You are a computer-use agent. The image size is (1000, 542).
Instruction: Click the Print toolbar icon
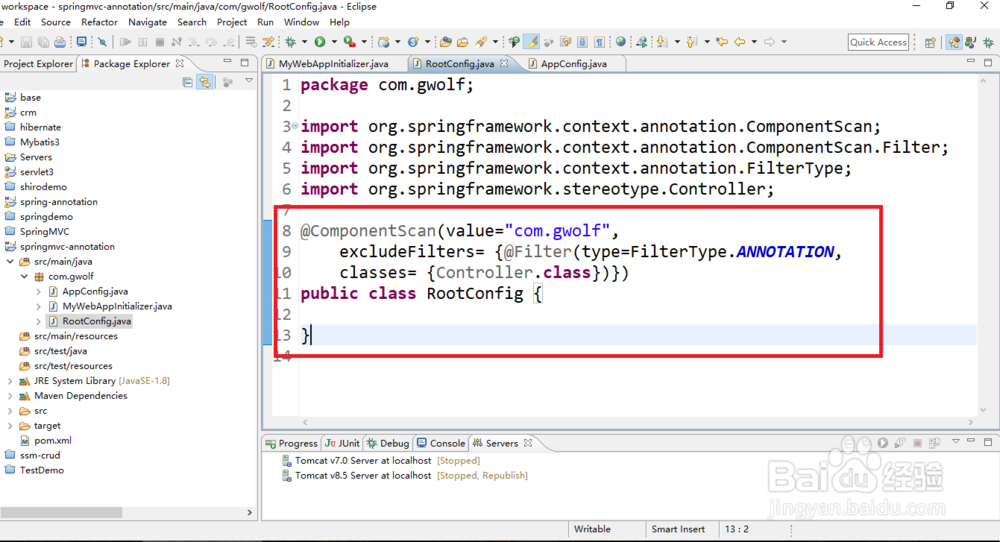59,42
